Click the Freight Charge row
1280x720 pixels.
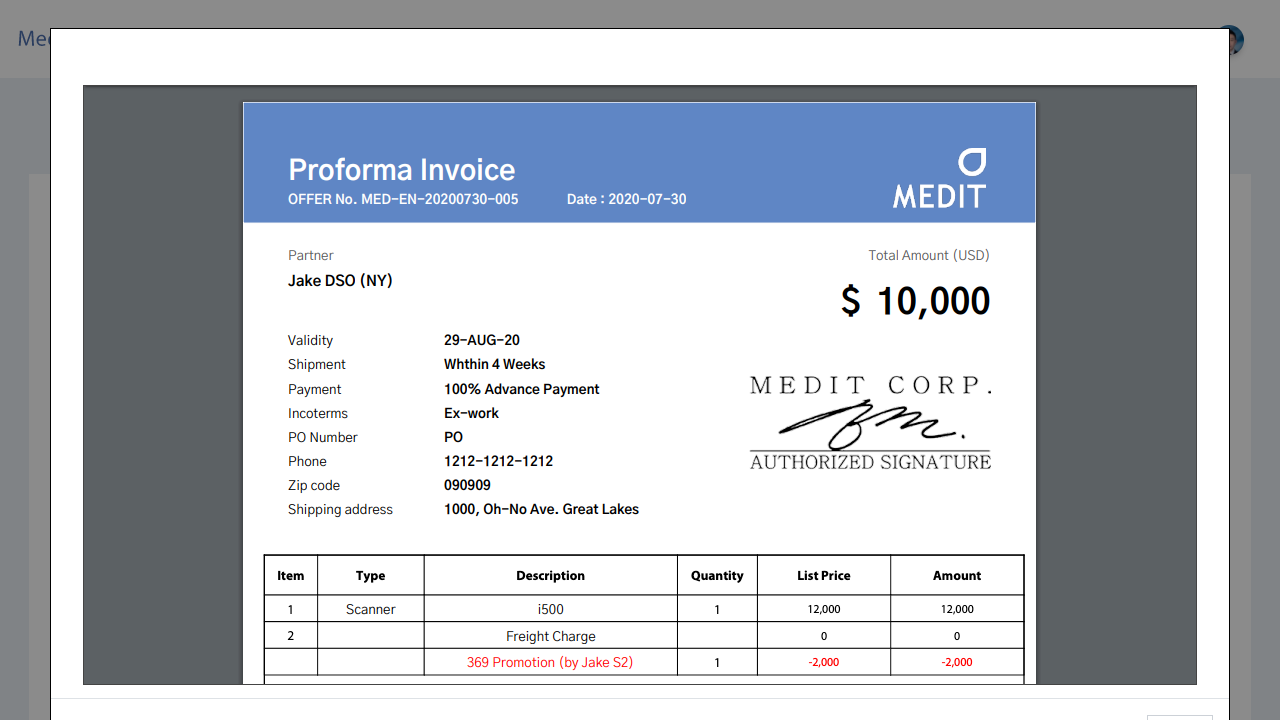point(550,635)
